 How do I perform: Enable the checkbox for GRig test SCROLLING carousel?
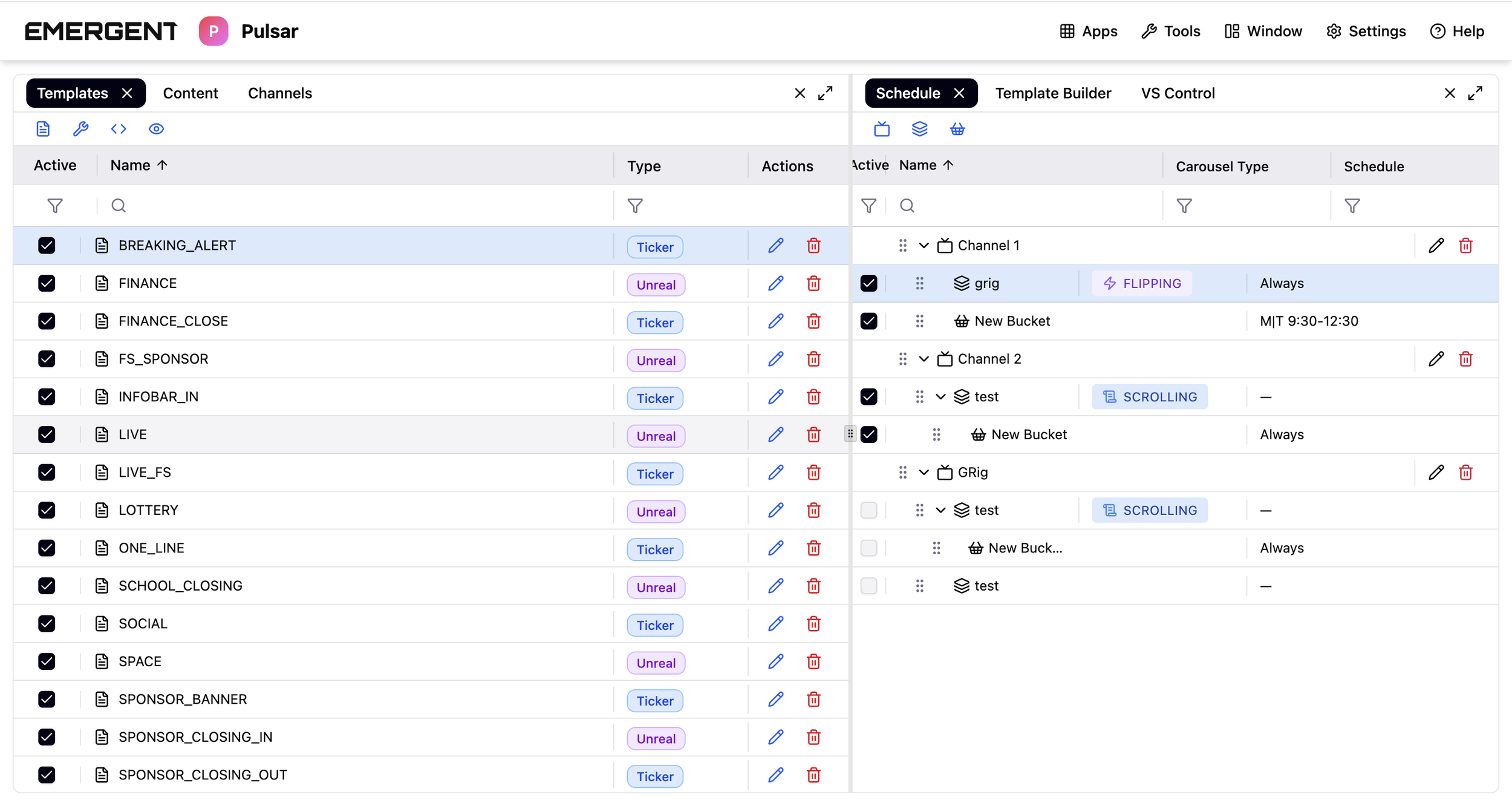coord(868,510)
